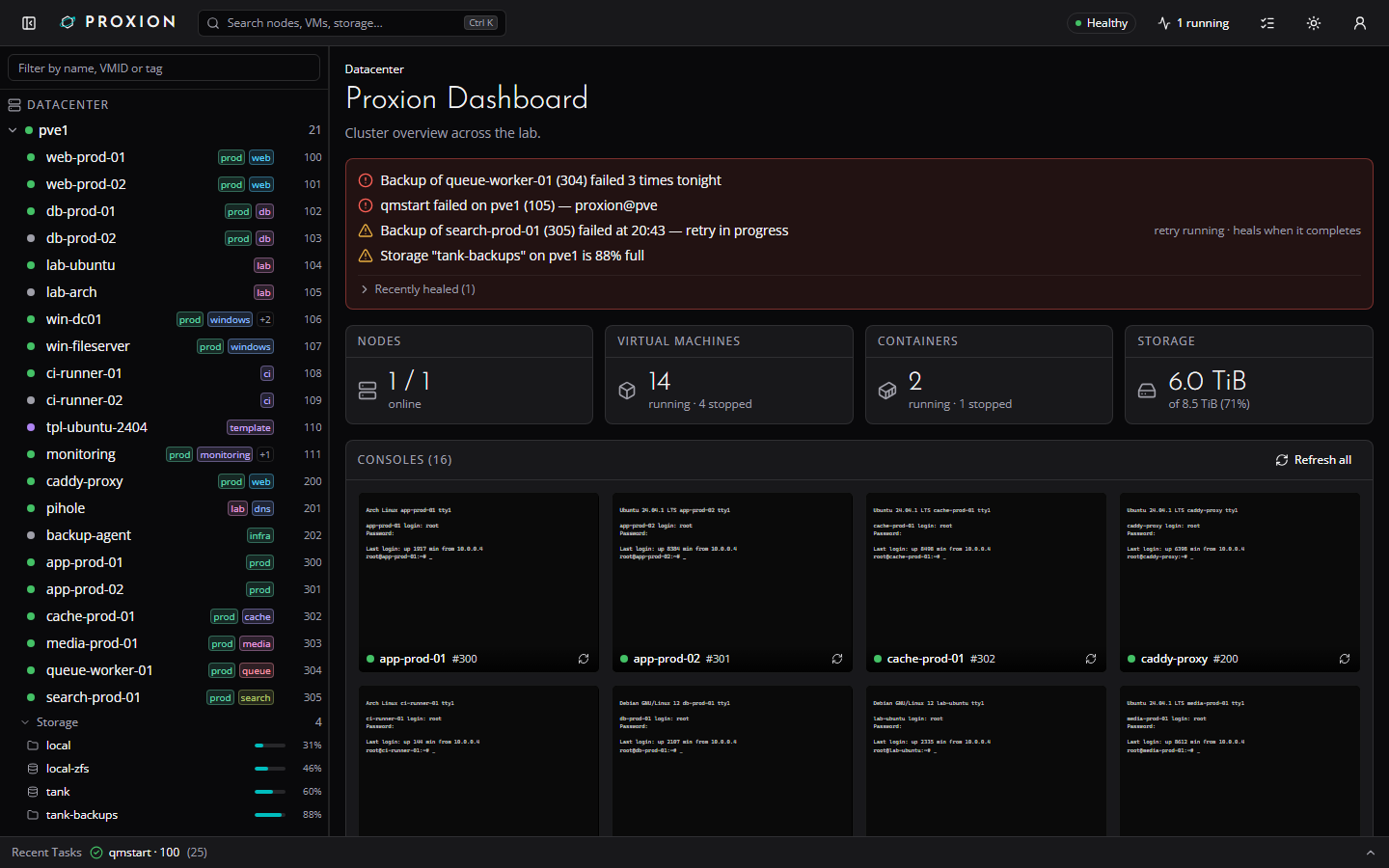Select queue-worker-01 in the list
The height and width of the screenshot is (868, 1389).
pos(164,670)
